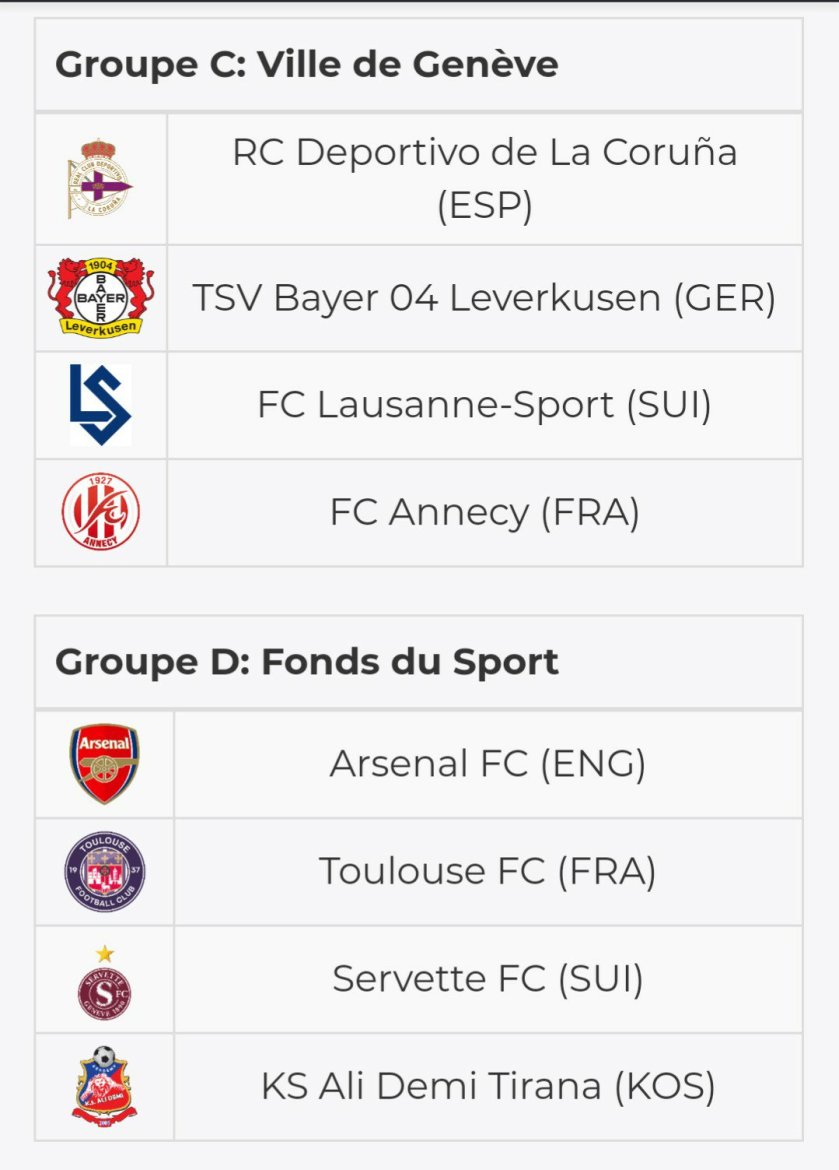Image resolution: width=839 pixels, height=1170 pixels.
Task: Click the Arsenal cannon crest
Action: [104, 764]
